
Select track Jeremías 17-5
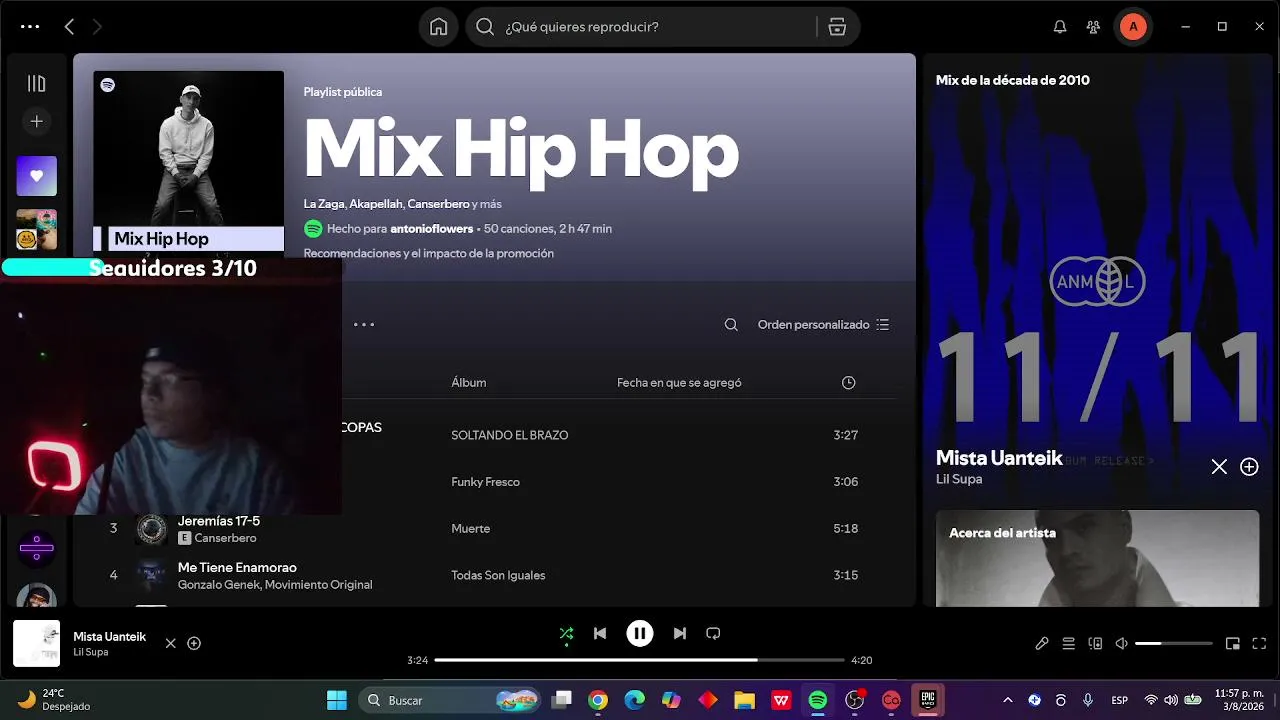click(219, 521)
